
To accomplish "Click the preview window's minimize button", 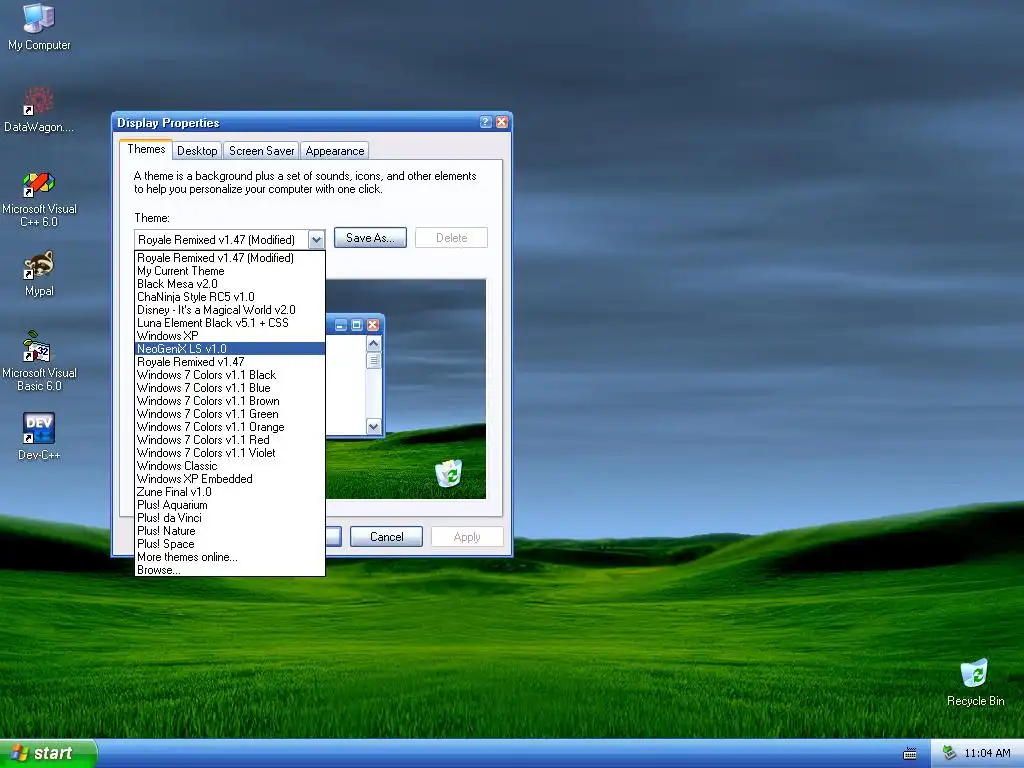I will click(341, 325).
